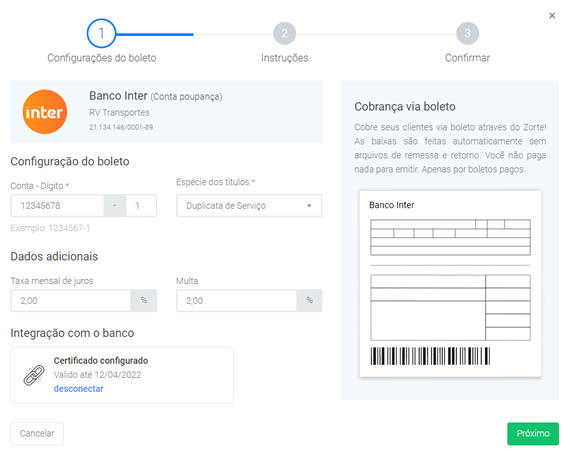Open the Espécie dos títulos dropdown
This screenshot has width=570, height=459.
click(x=249, y=206)
